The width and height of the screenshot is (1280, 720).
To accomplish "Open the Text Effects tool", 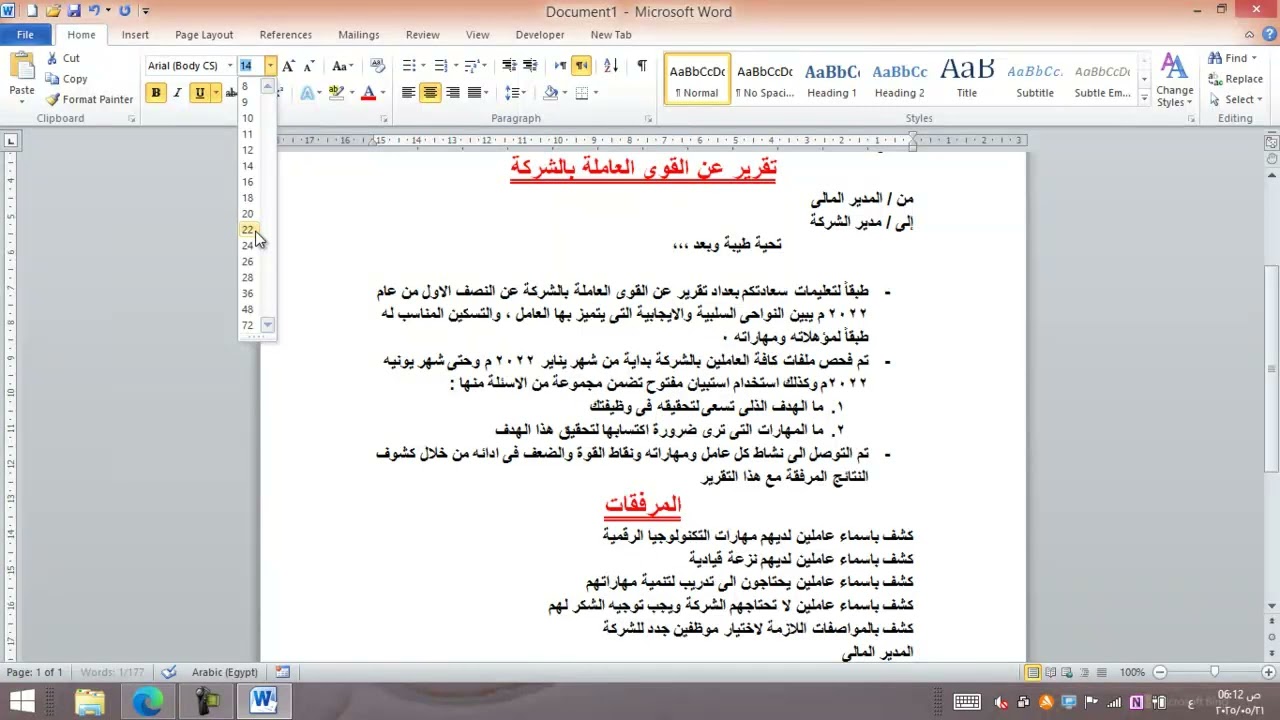I will pos(308,93).
